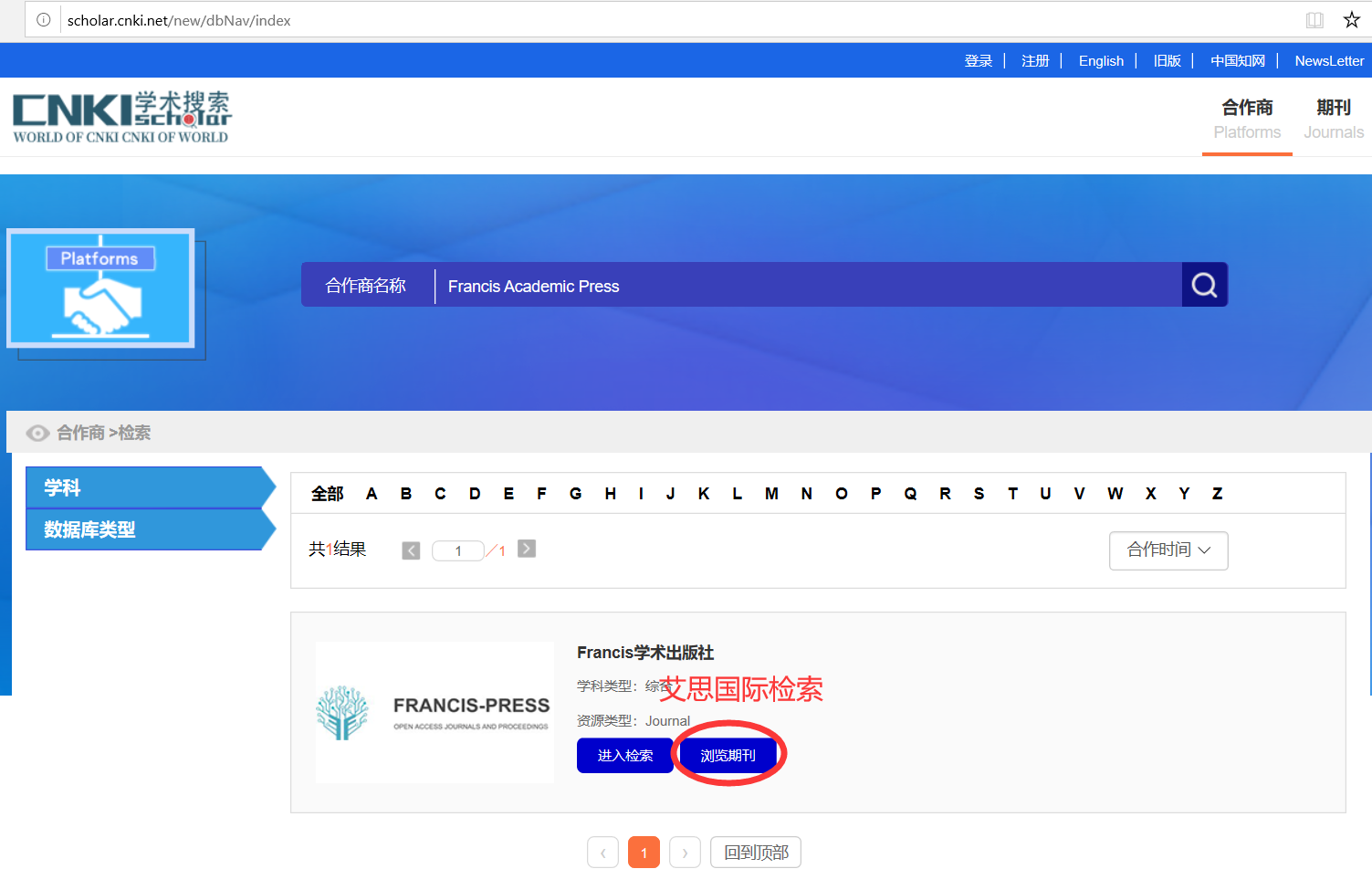Filter partners by letter S
This screenshot has height=890, width=1372.
click(x=979, y=494)
